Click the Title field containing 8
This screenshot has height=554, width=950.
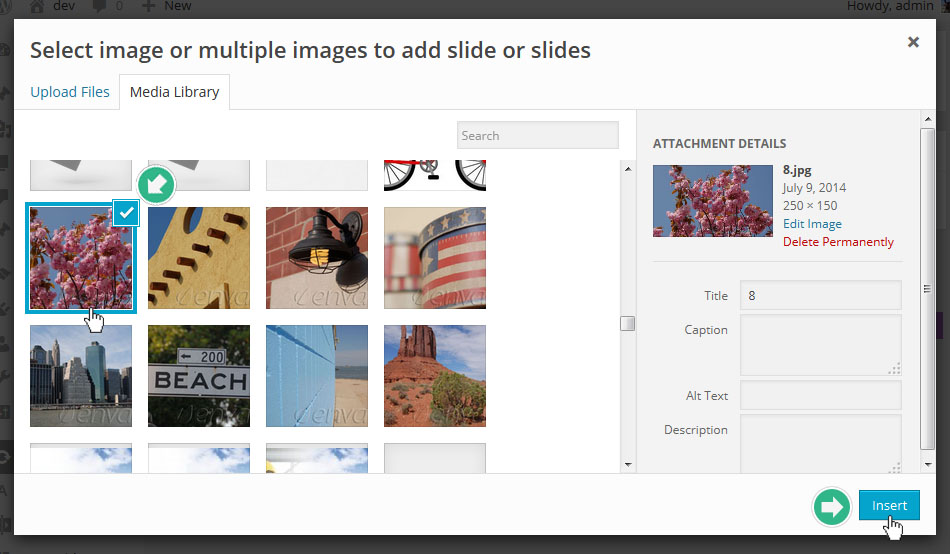(x=820, y=295)
